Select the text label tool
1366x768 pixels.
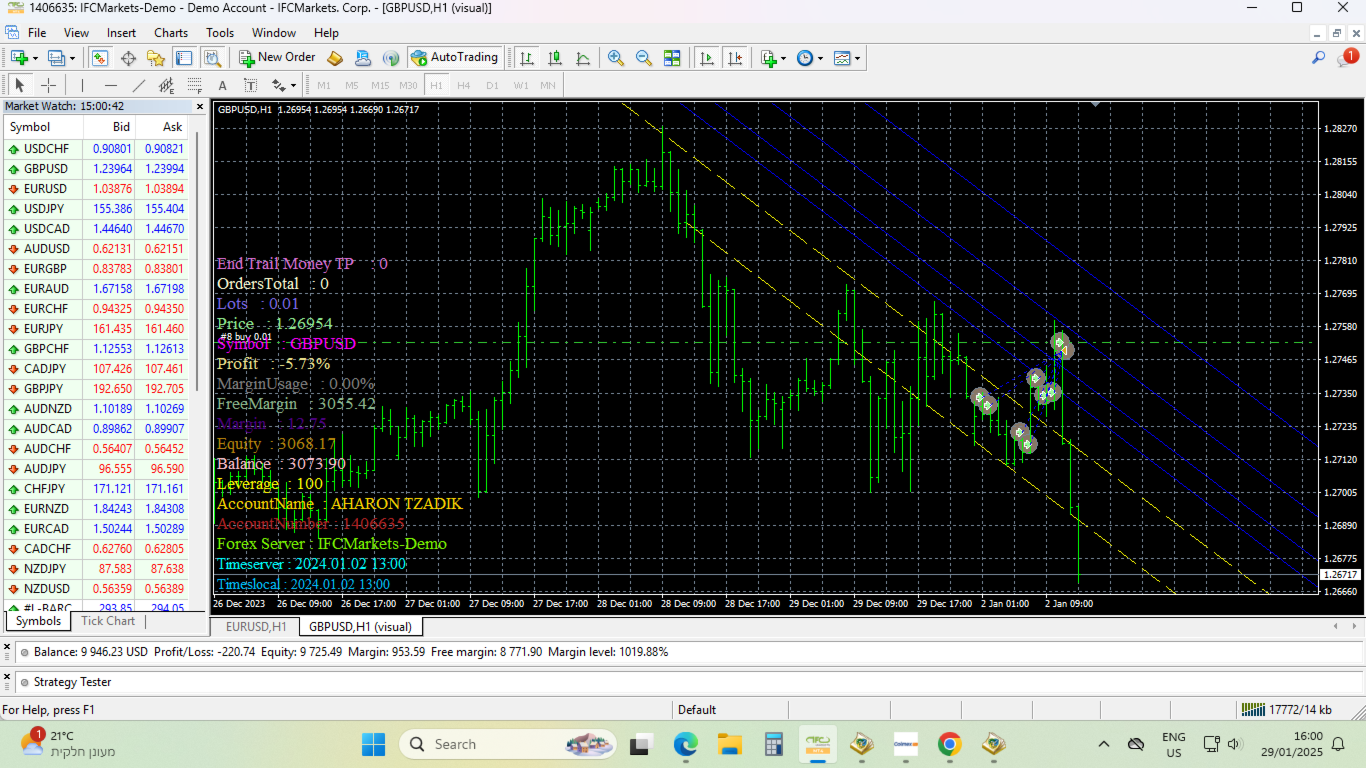point(251,85)
